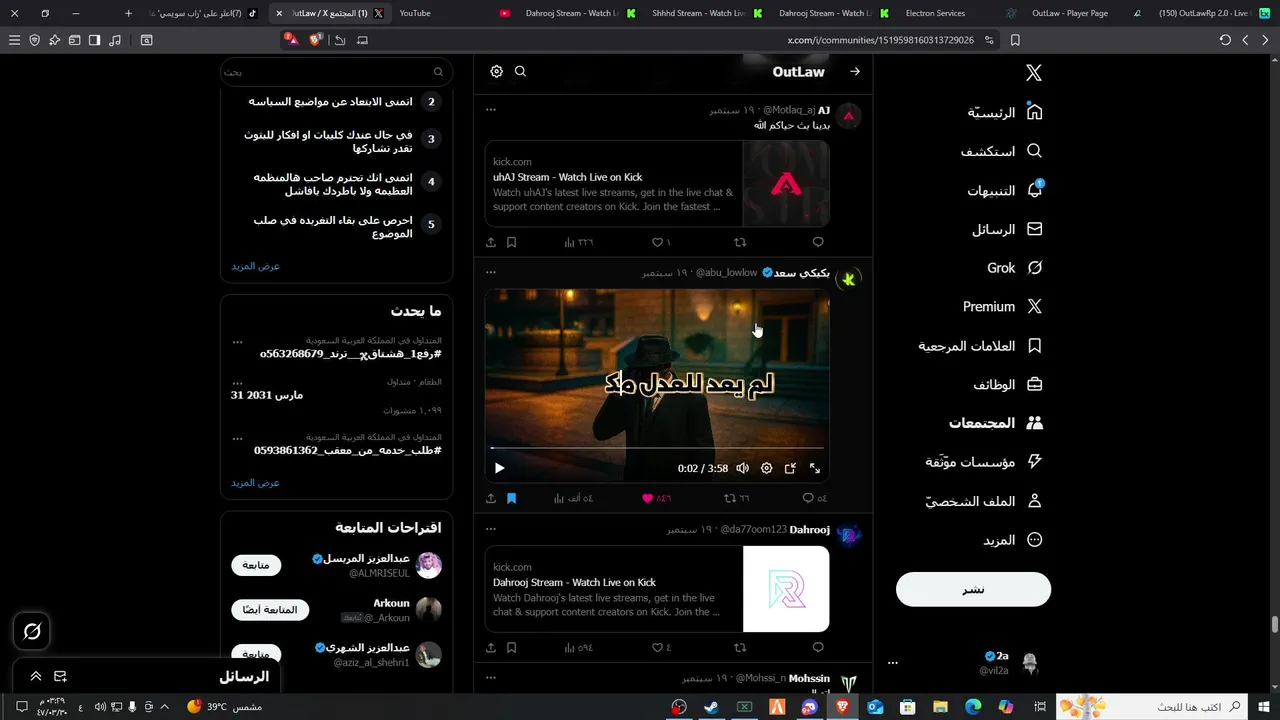
Task: Open the floating Grok button
Action: (x=32, y=631)
